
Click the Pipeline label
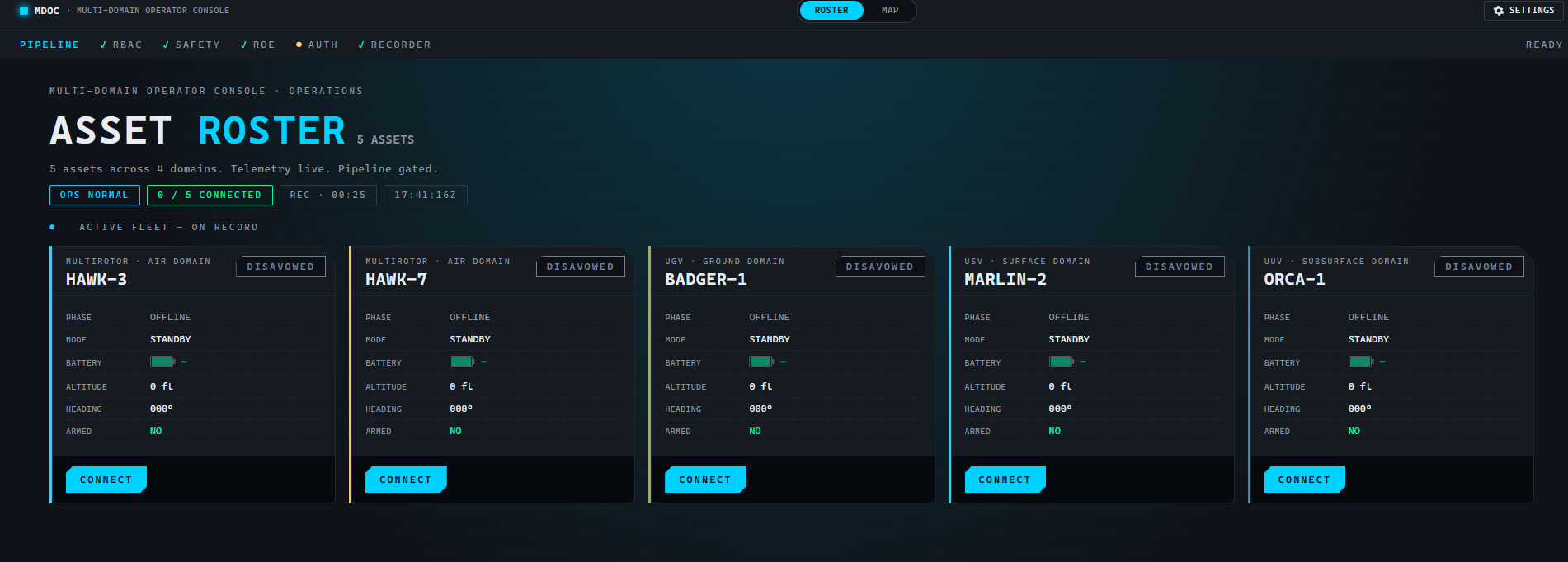(49, 45)
